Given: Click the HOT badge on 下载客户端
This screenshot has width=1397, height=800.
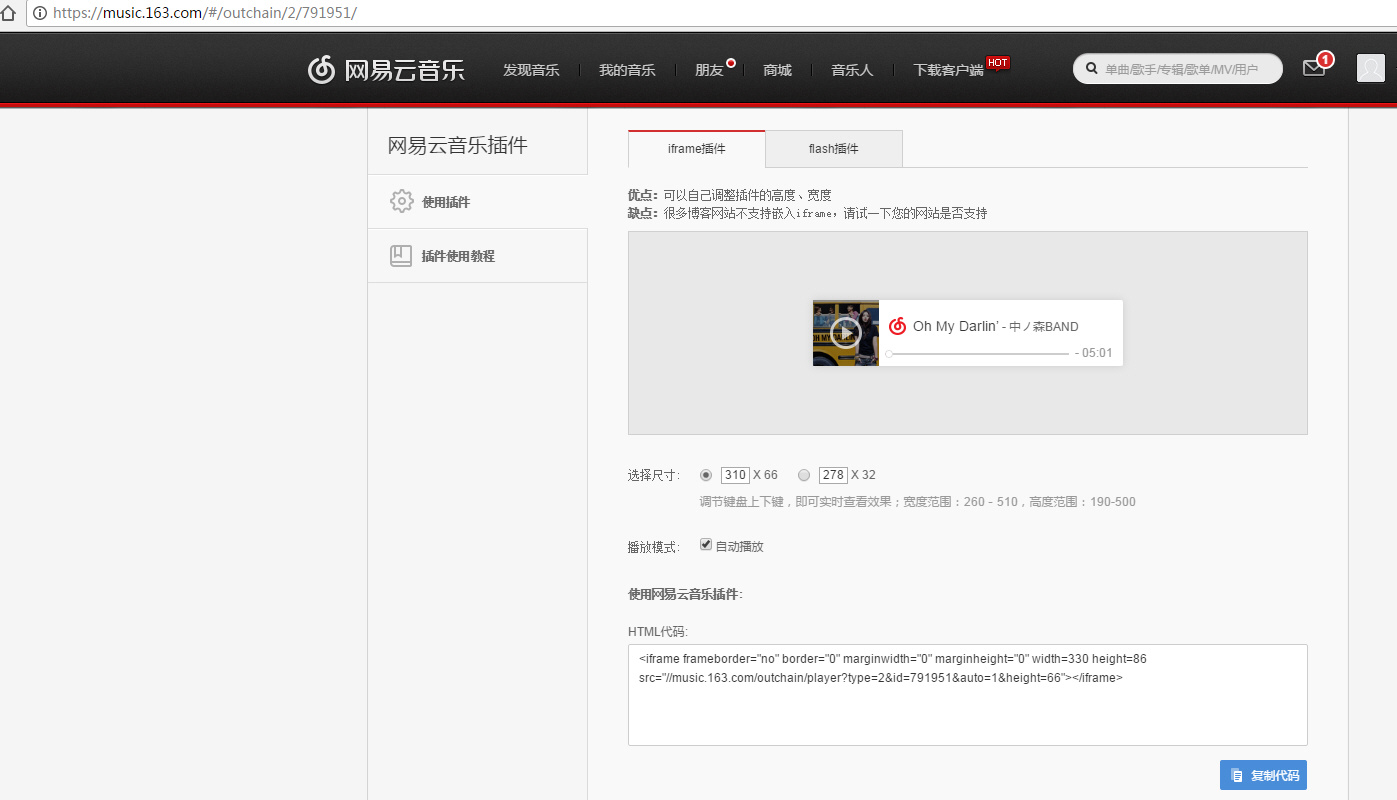Looking at the screenshot, I should pyautogui.click(x=997, y=62).
